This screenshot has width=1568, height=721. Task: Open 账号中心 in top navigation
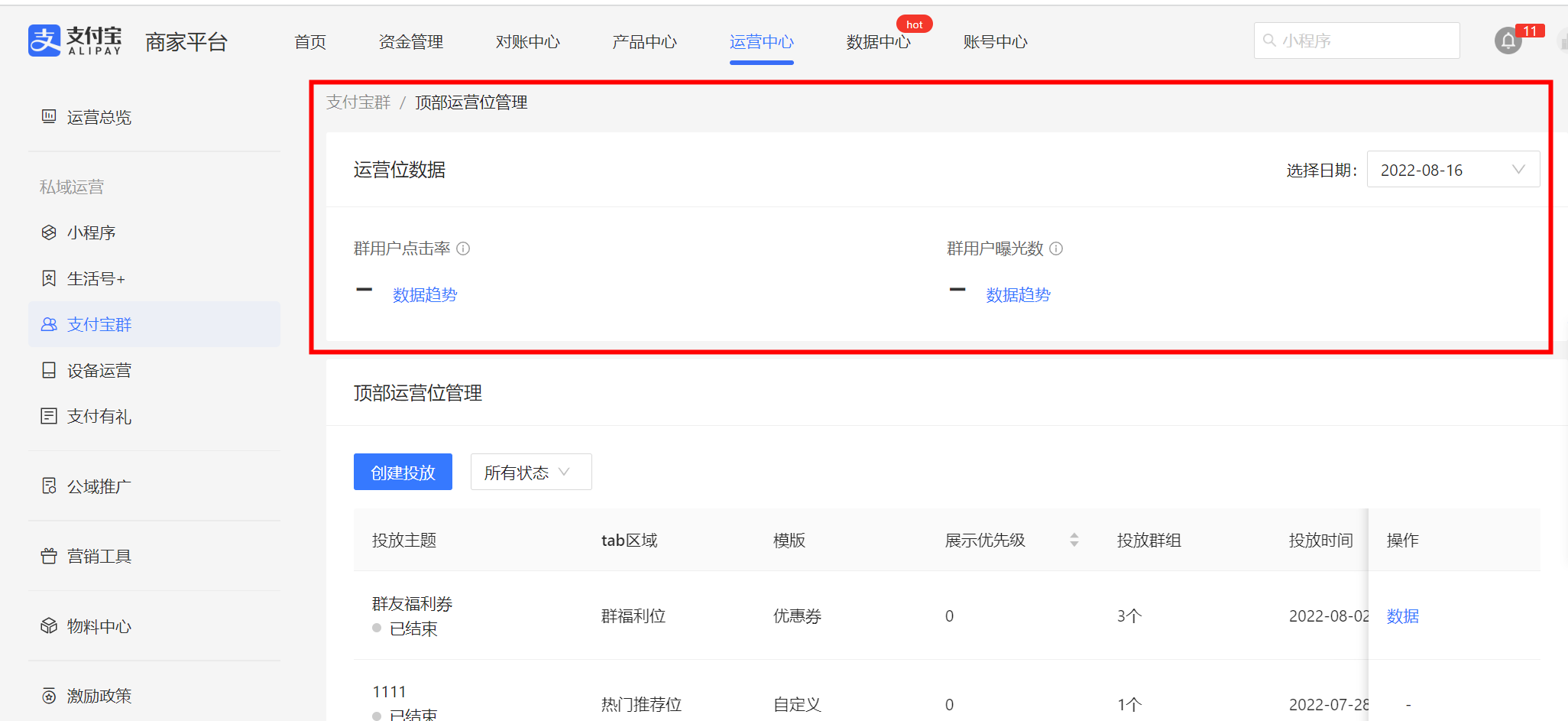click(996, 42)
